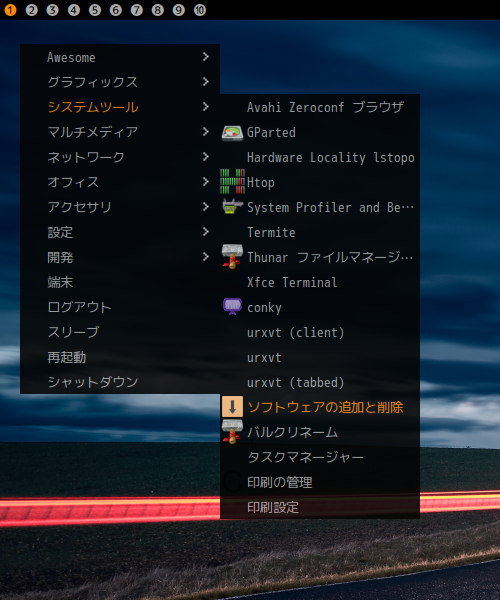Launch urxvt (tabbed)
500x600 pixels.
(x=320, y=382)
